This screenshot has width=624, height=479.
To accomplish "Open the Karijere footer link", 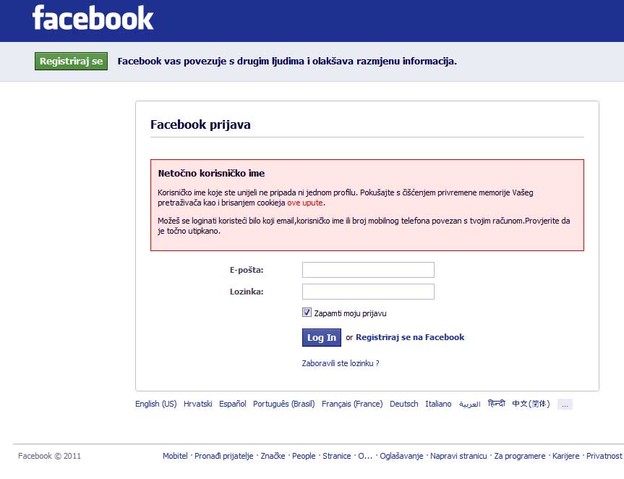I will coord(565,456).
